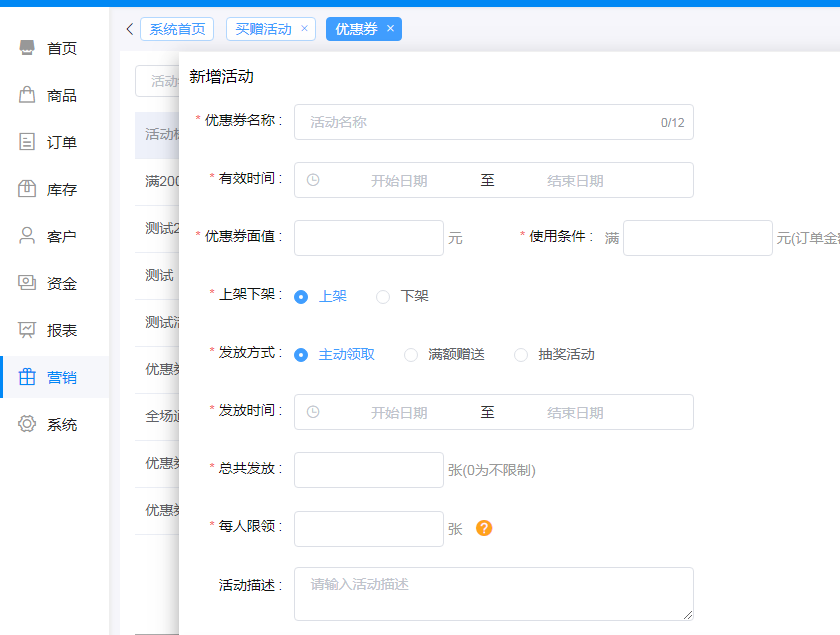840x635 pixels.
Task: Select the 下架 radio button
Action: pos(382,296)
